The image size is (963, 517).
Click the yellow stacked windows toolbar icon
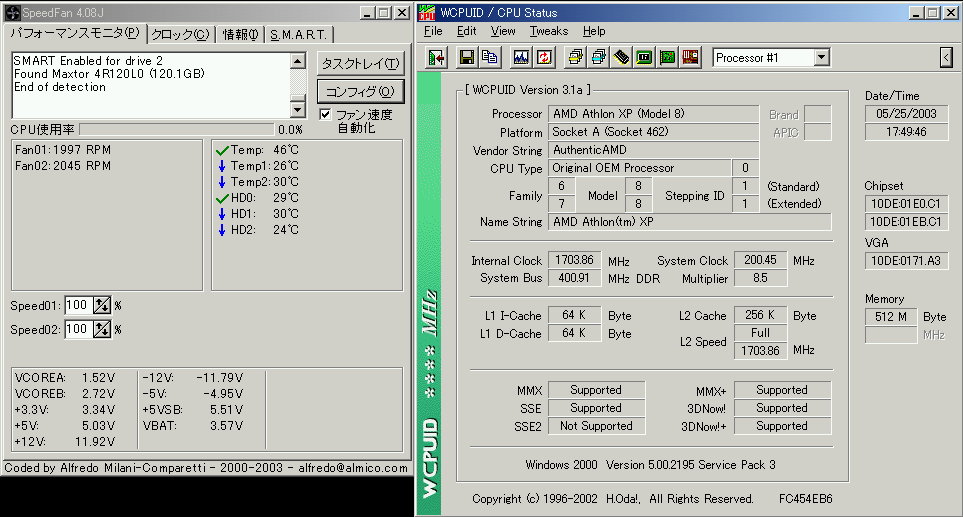575,58
